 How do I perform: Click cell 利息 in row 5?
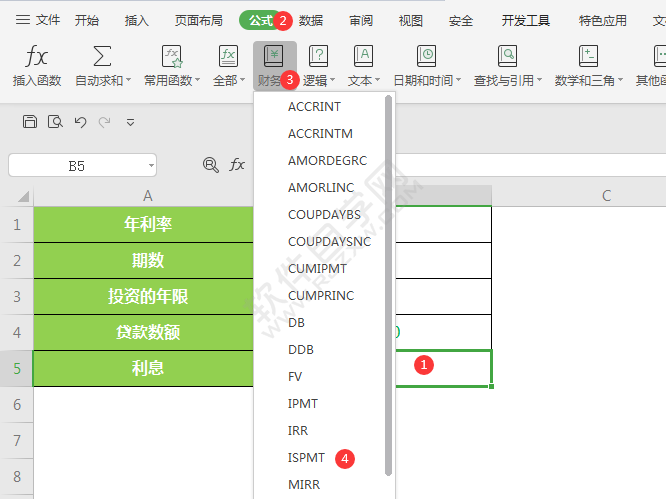pos(144,368)
